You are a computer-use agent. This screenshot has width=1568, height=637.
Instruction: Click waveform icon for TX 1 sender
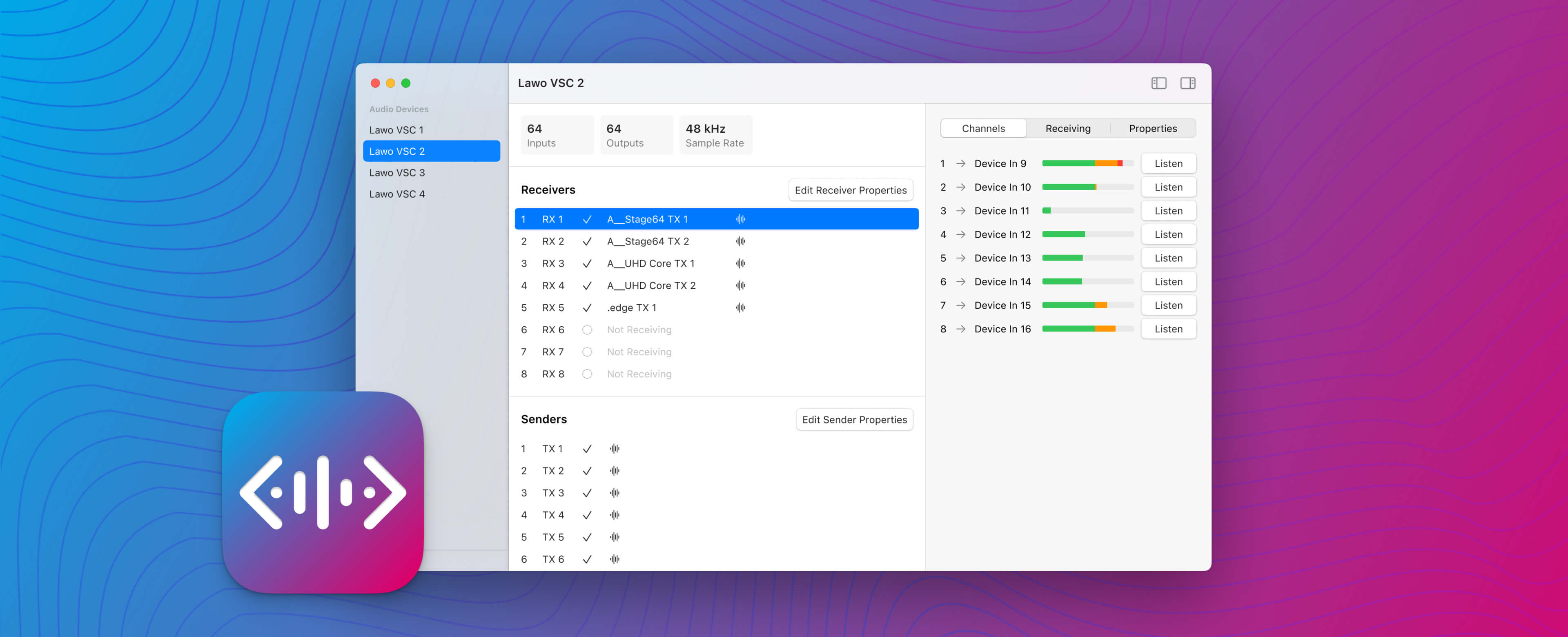(x=615, y=449)
